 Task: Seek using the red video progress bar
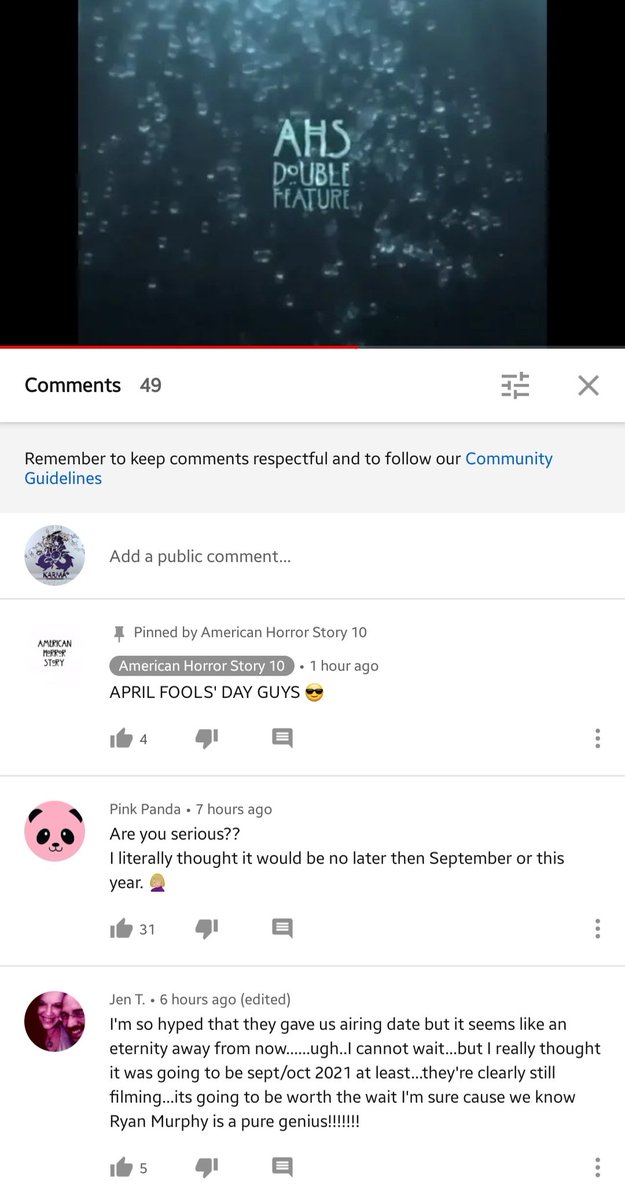tap(312, 347)
